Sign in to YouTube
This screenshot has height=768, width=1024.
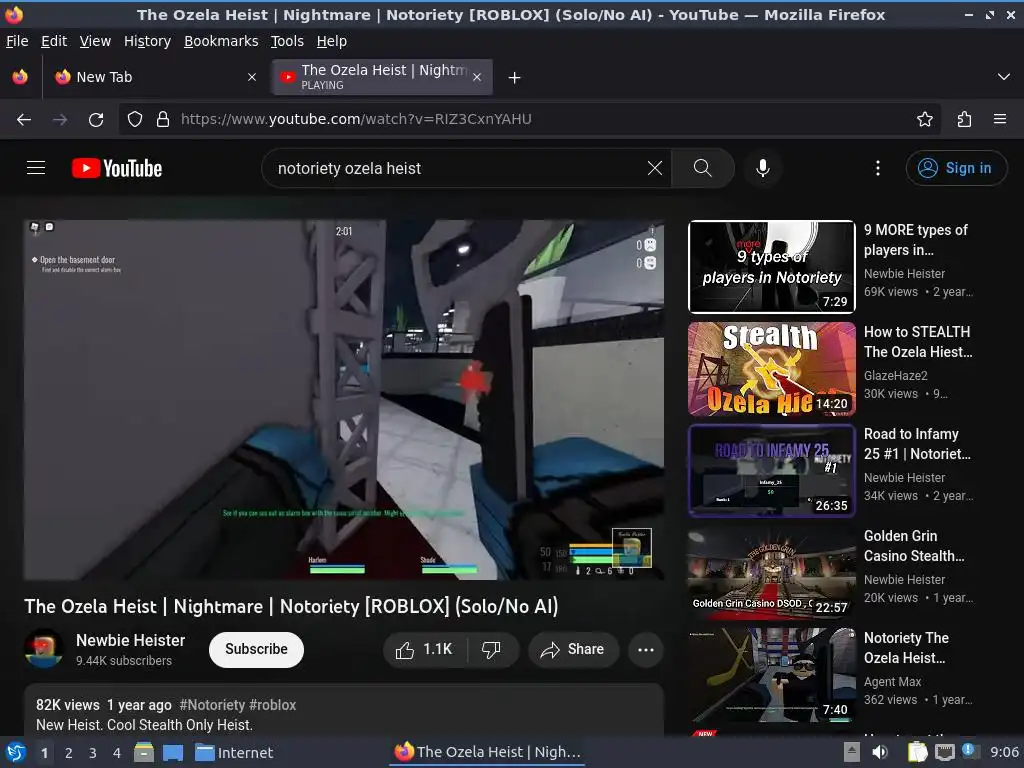(956, 168)
